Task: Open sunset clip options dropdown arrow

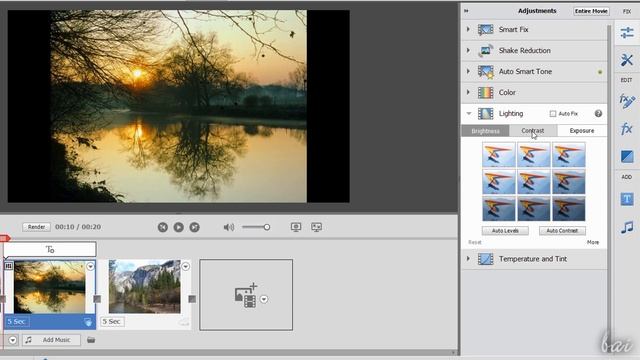Action: (x=90, y=267)
